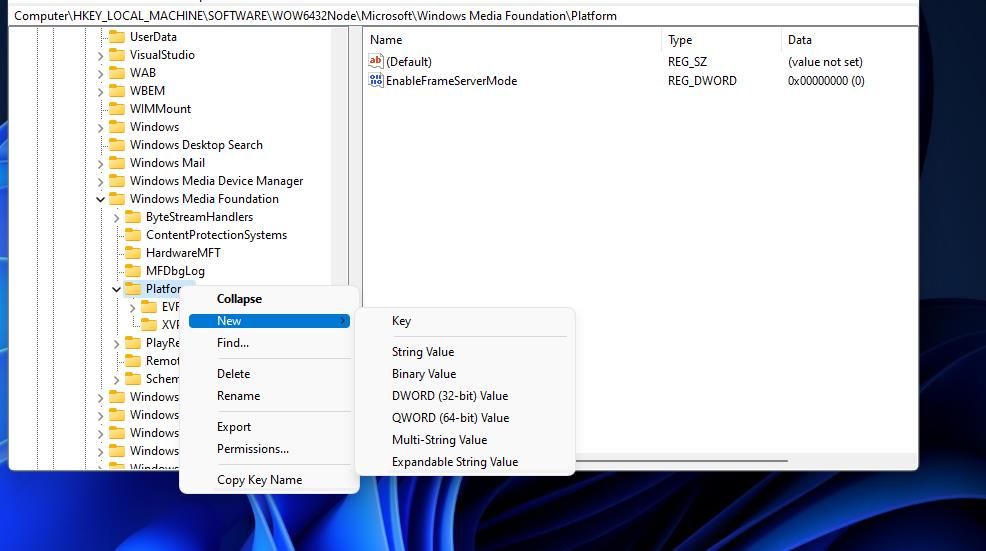
Task: Expand the ByteStreamHandlers key
Action: (x=116, y=218)
